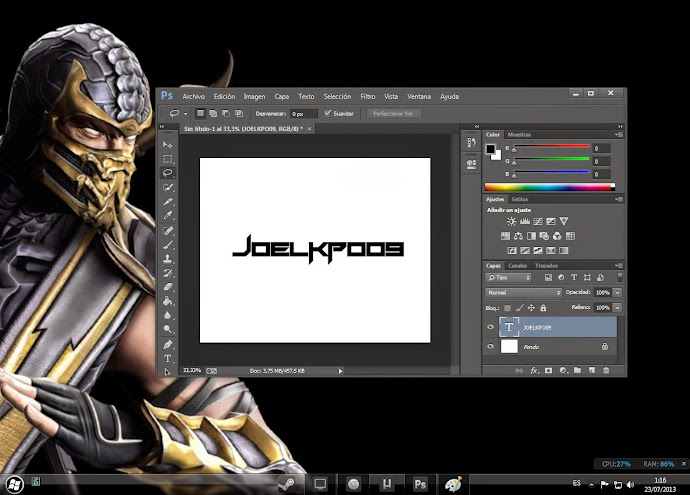
Task: Select the Pen tool
Action: [167, 343]
